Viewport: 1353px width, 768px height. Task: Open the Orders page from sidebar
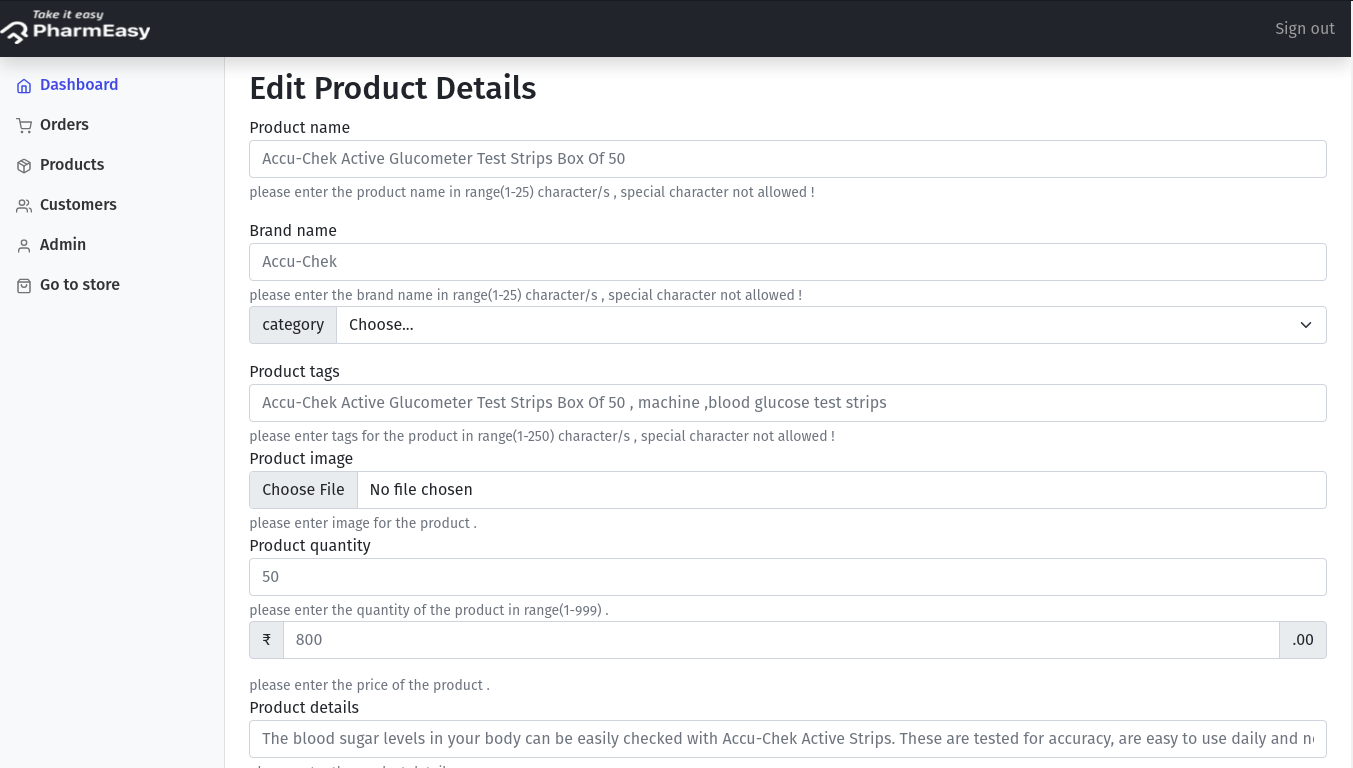tap(64, 125)
